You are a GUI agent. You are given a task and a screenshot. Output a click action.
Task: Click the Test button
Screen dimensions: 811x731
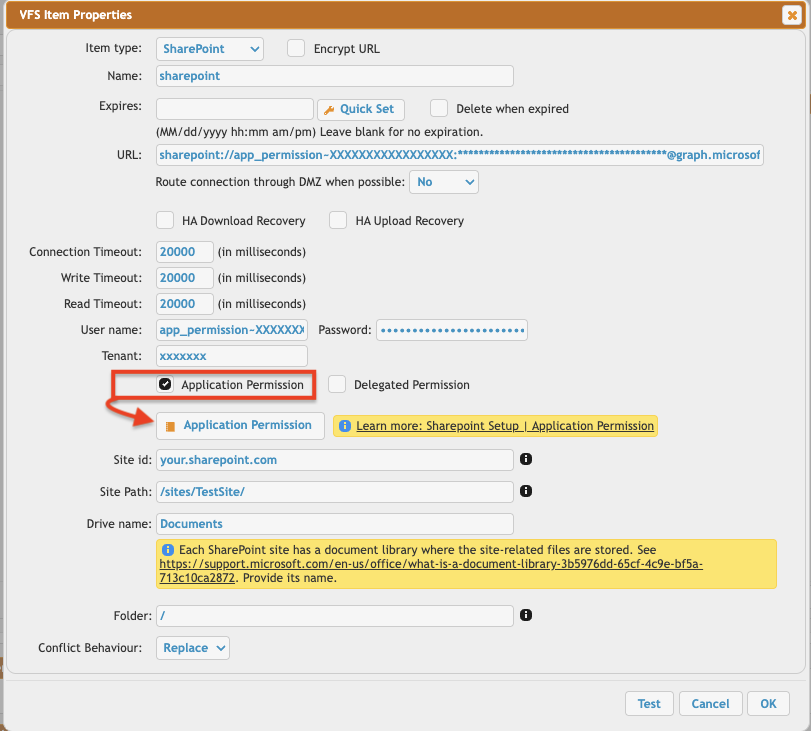[x=649, y=704]
